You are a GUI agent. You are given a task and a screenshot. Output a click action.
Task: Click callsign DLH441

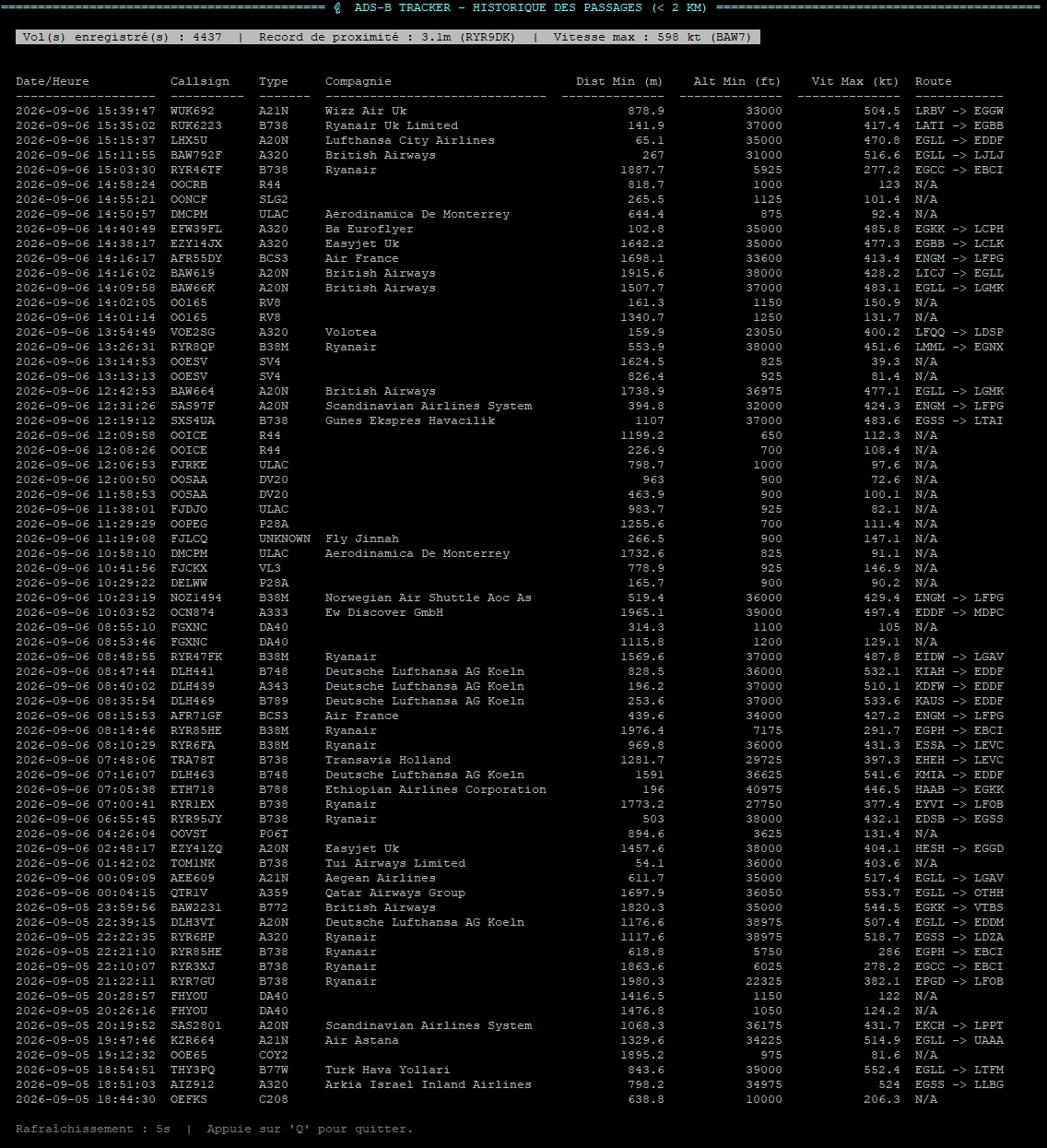[x=193, y=671]
